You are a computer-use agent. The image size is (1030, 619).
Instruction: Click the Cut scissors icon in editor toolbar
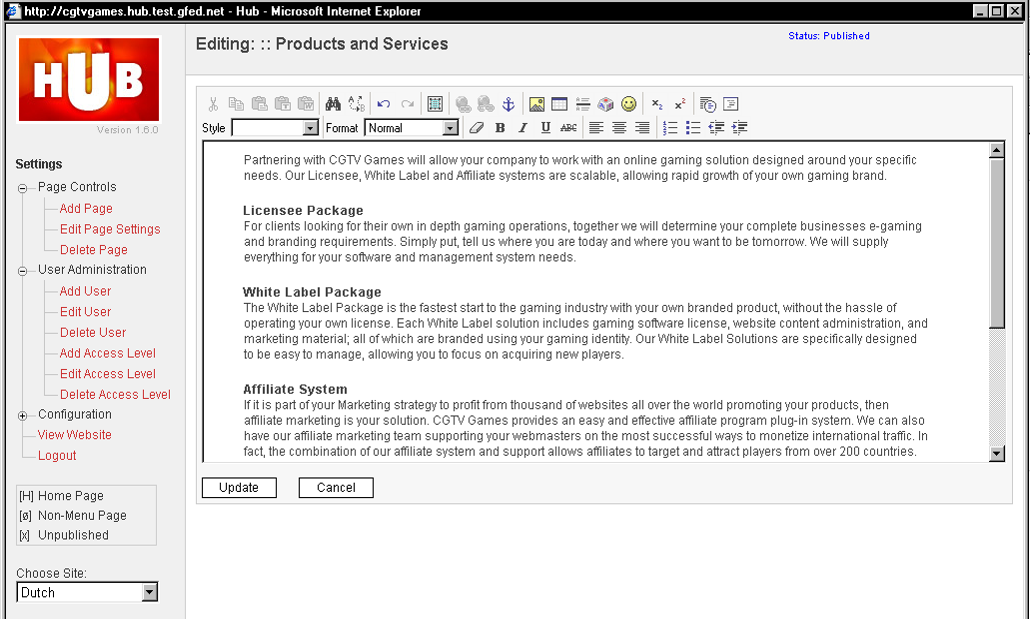[x=213, y=104]
